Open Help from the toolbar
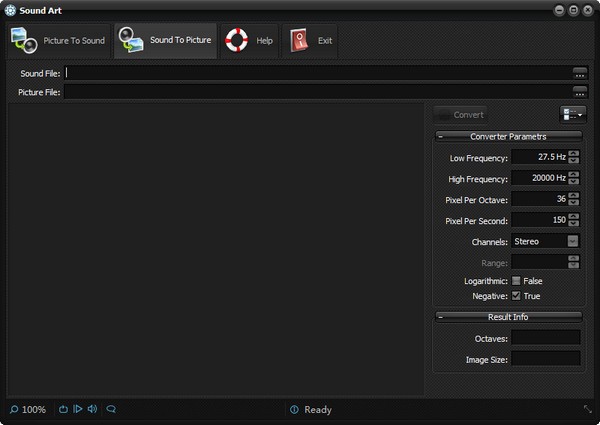The height and width of the screenshot is (425, 600). 248,41
